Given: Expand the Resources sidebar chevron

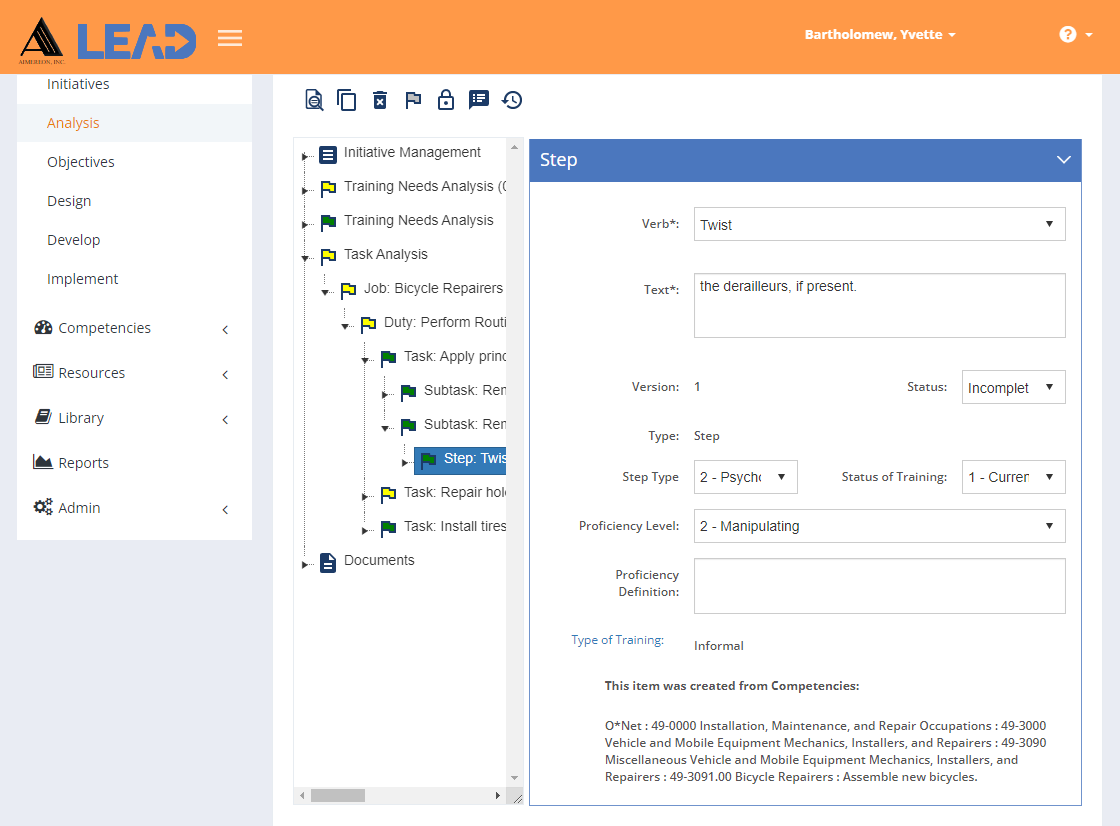Looking at the screenshot, I should (x=225, y=374).
